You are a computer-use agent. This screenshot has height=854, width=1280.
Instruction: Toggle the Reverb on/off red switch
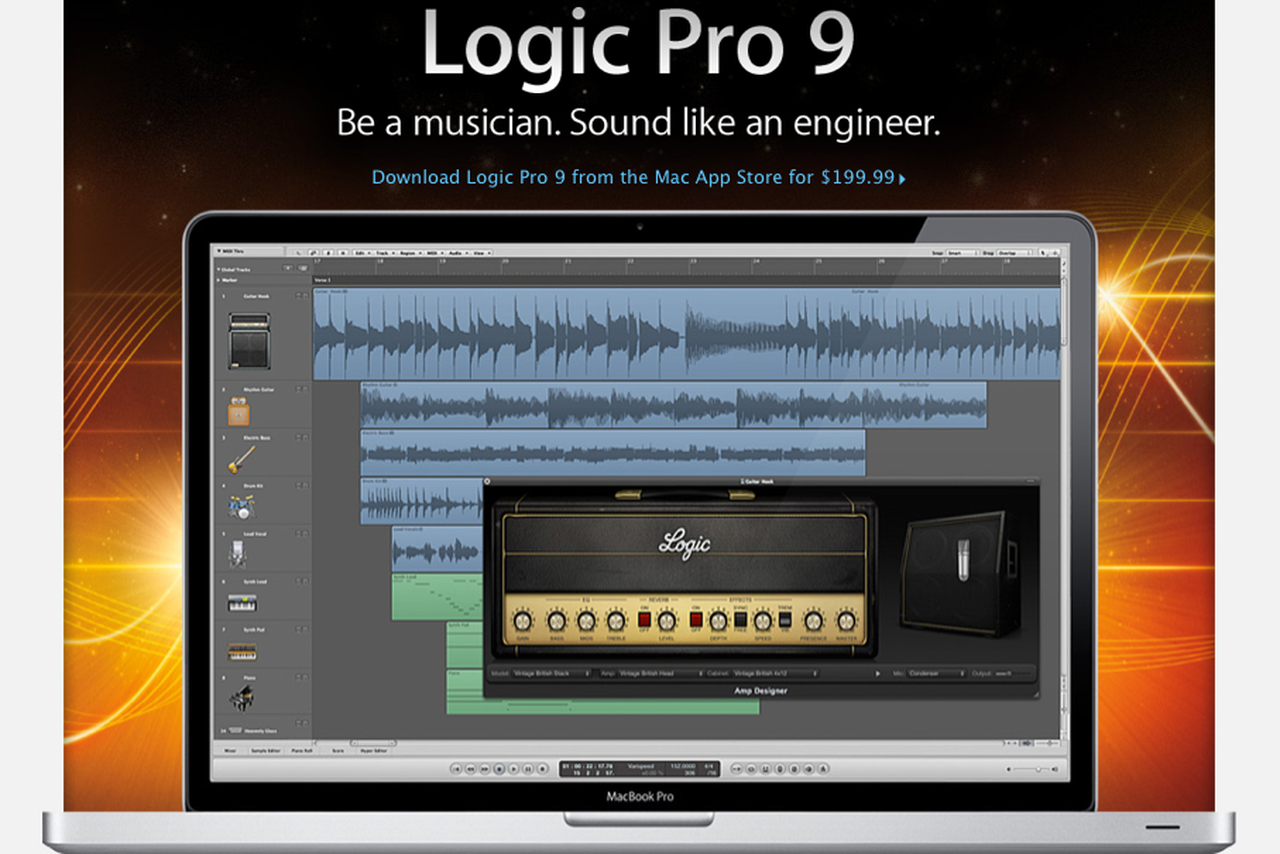click(643, 620)
